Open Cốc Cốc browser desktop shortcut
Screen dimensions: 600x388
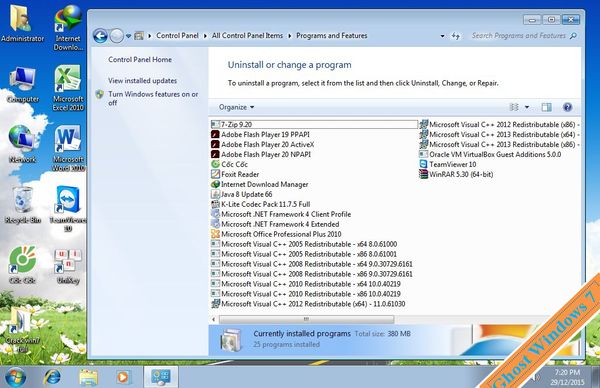[x=22, y=265]
